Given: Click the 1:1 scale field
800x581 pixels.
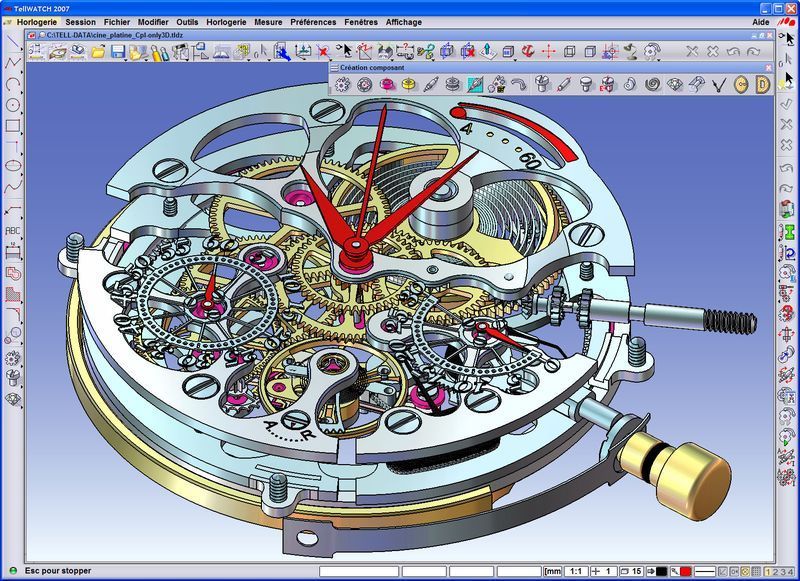Looking at the screenshot, I should 576,572.
